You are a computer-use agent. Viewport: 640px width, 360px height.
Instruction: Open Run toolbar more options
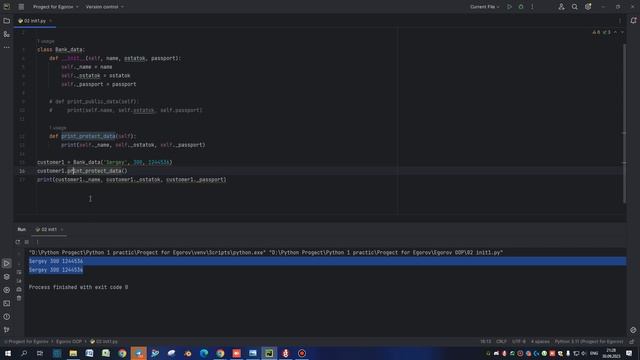(37, 242)
